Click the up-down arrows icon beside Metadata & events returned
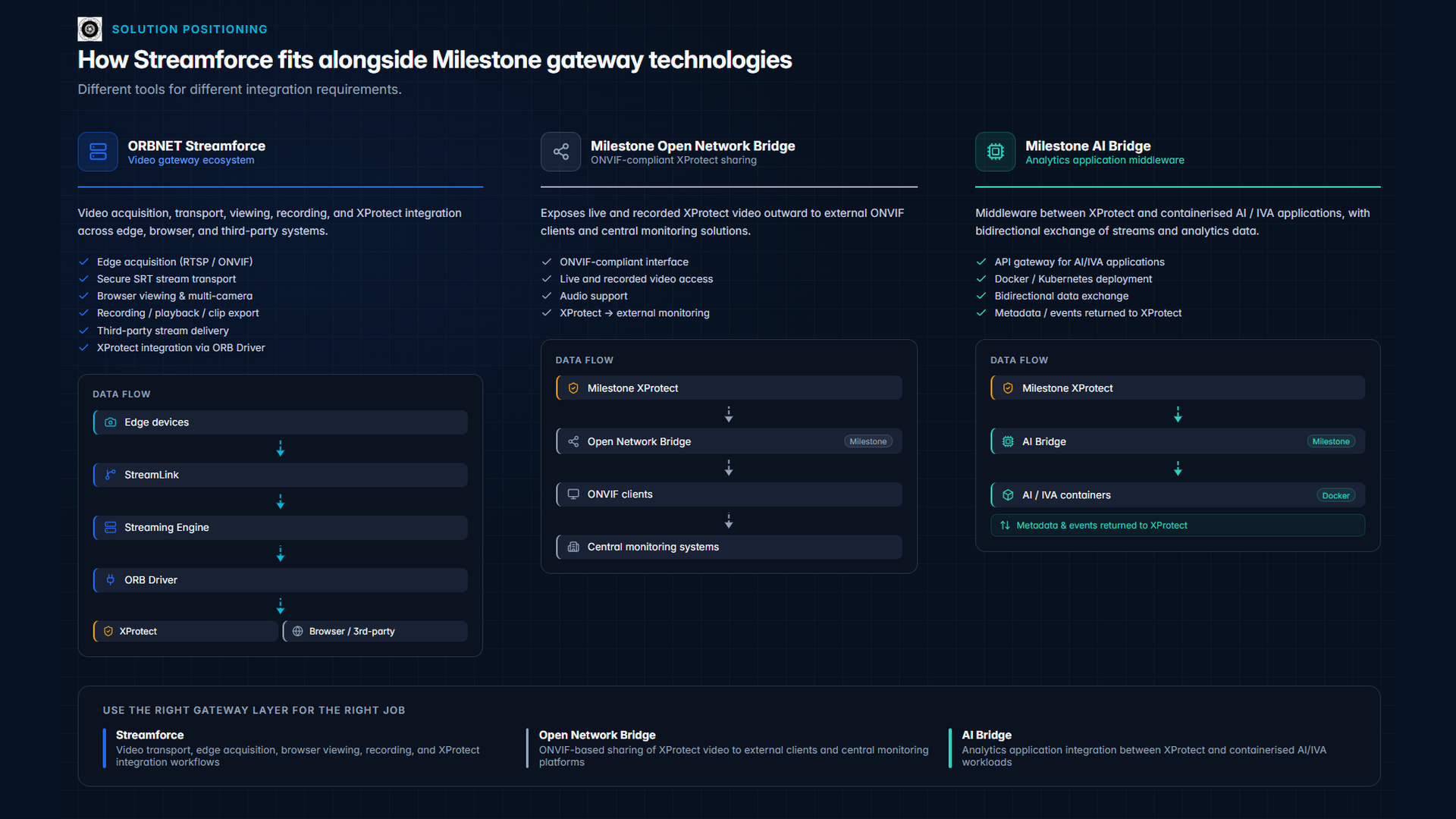 [x=1005, y=526]
